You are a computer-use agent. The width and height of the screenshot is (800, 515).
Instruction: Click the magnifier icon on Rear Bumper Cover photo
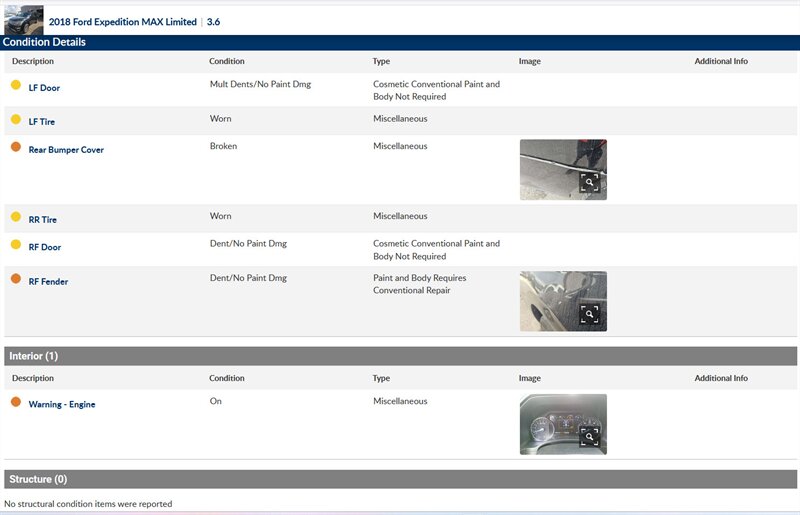coord(590,182)
